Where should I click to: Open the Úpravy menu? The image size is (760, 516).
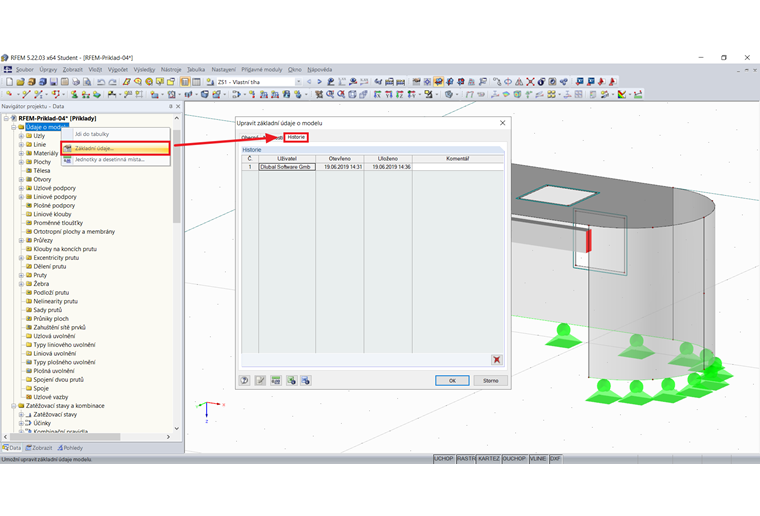(48, 70)
